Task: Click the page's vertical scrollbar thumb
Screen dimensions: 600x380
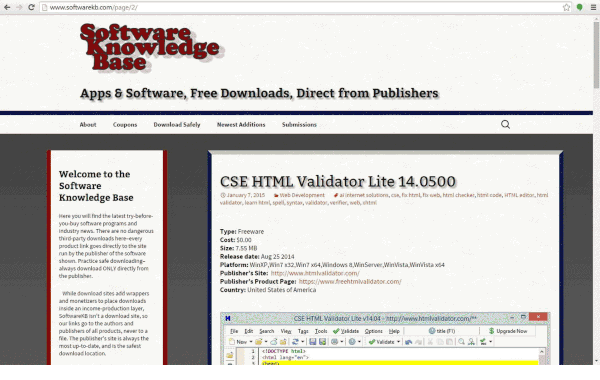Action: tap(596, 54)
